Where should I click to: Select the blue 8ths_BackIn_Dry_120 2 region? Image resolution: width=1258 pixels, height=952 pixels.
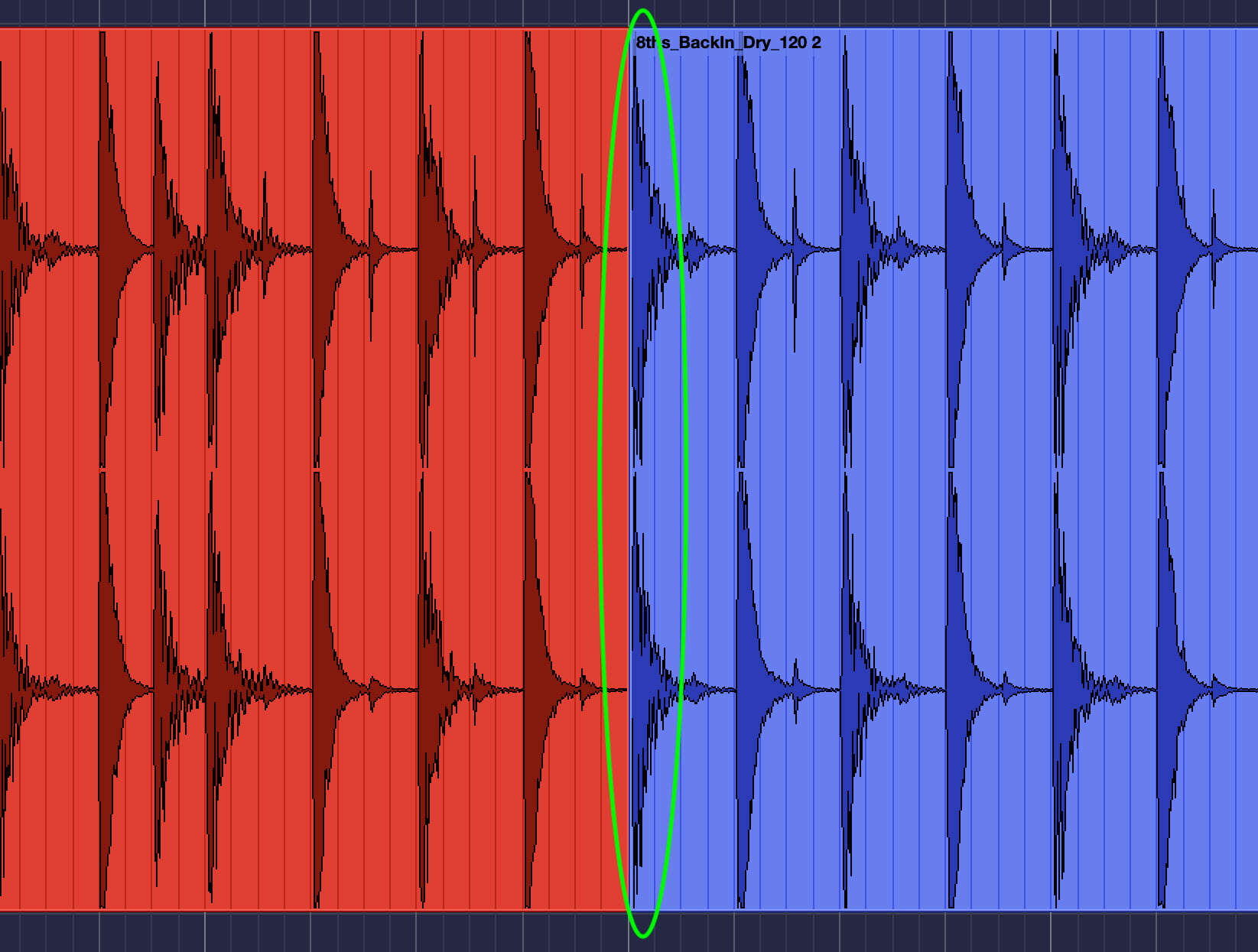944,470
